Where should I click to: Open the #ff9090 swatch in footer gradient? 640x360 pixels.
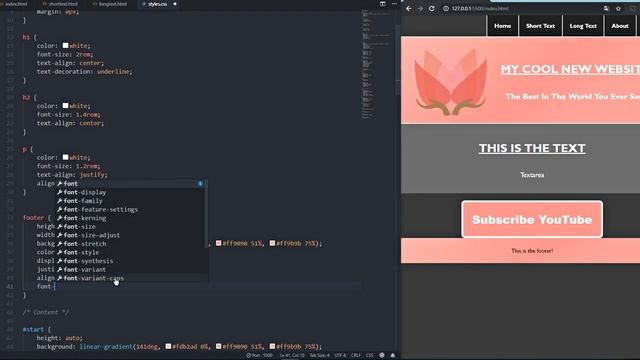pyautogui.click(x=218, y=243)
